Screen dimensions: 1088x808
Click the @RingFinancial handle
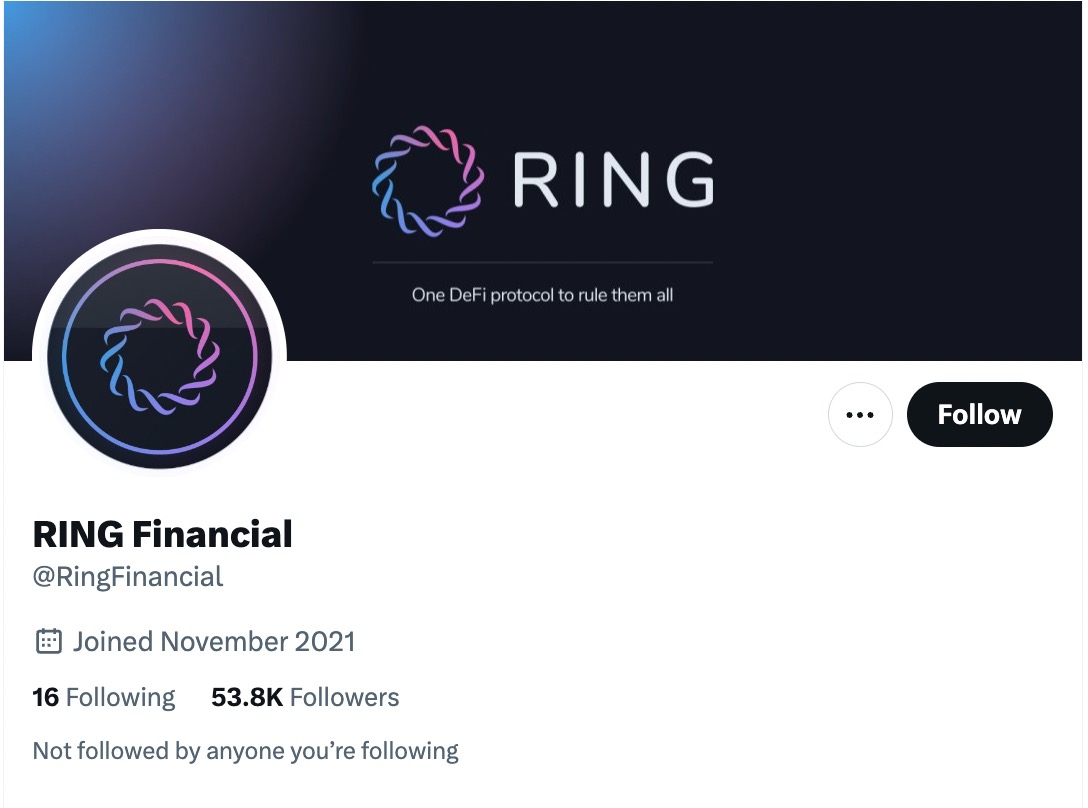coord(128,577)
